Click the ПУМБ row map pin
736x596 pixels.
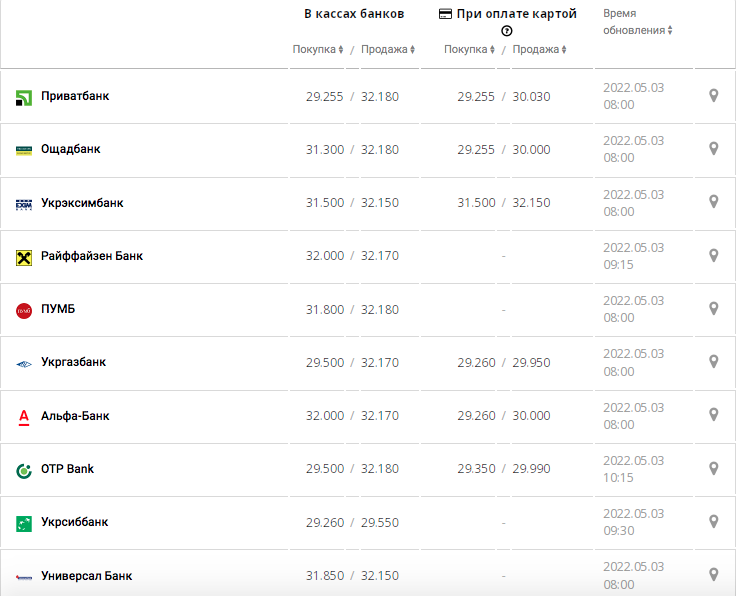[713, 309]
